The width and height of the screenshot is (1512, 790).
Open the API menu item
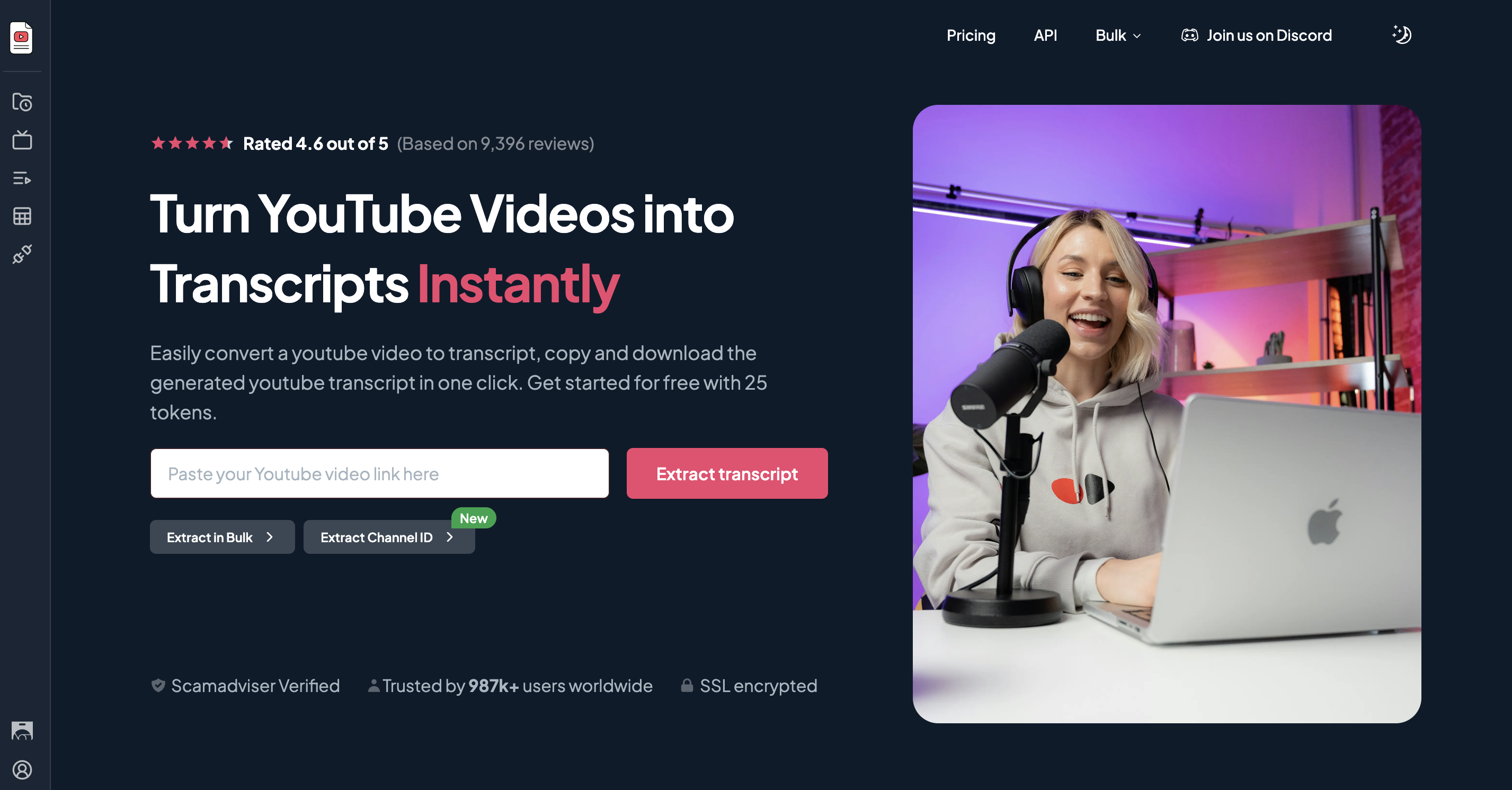(1045, 36)
